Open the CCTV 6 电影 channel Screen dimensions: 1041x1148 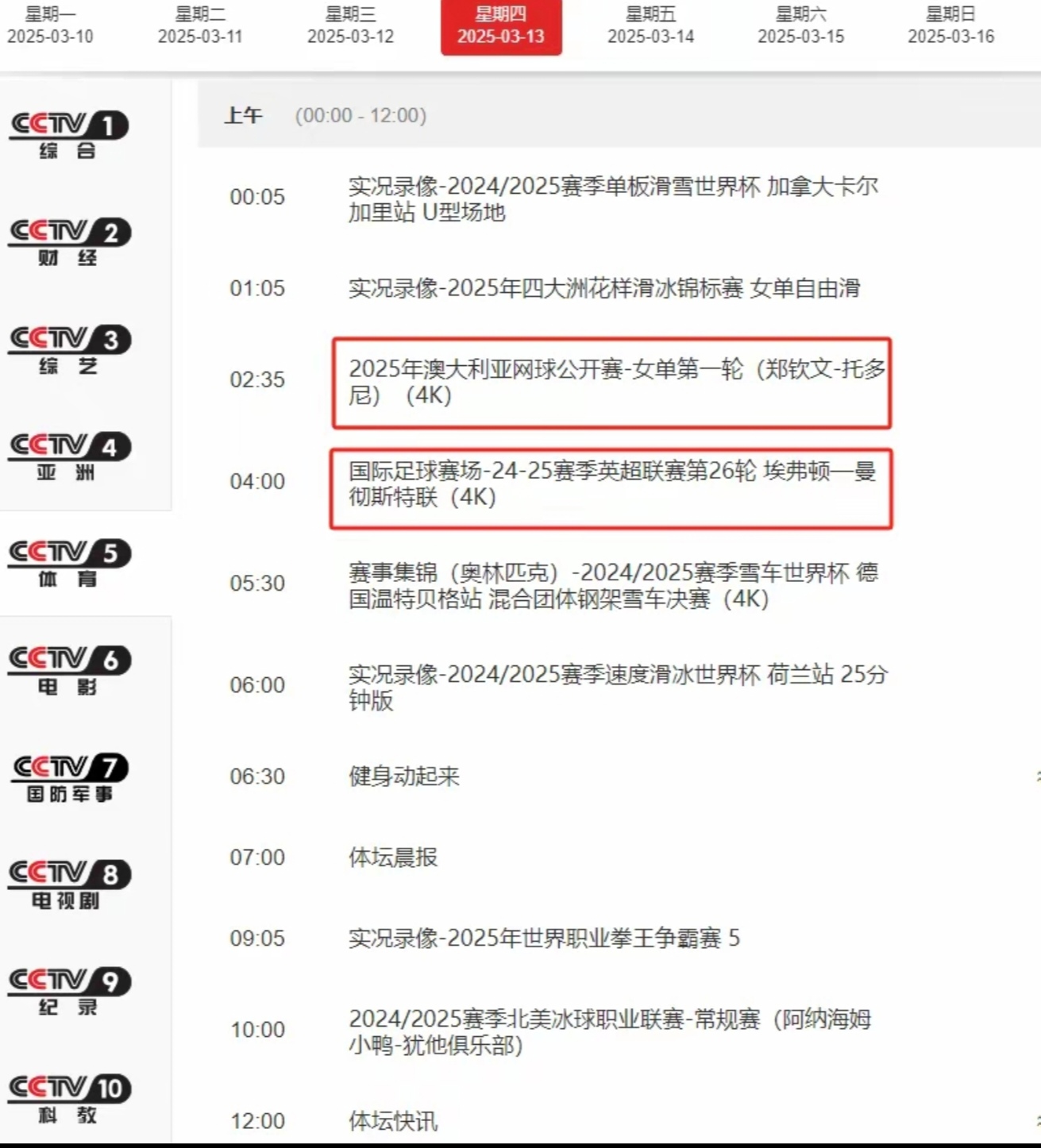pyautogui.click(x=69, y=672)
